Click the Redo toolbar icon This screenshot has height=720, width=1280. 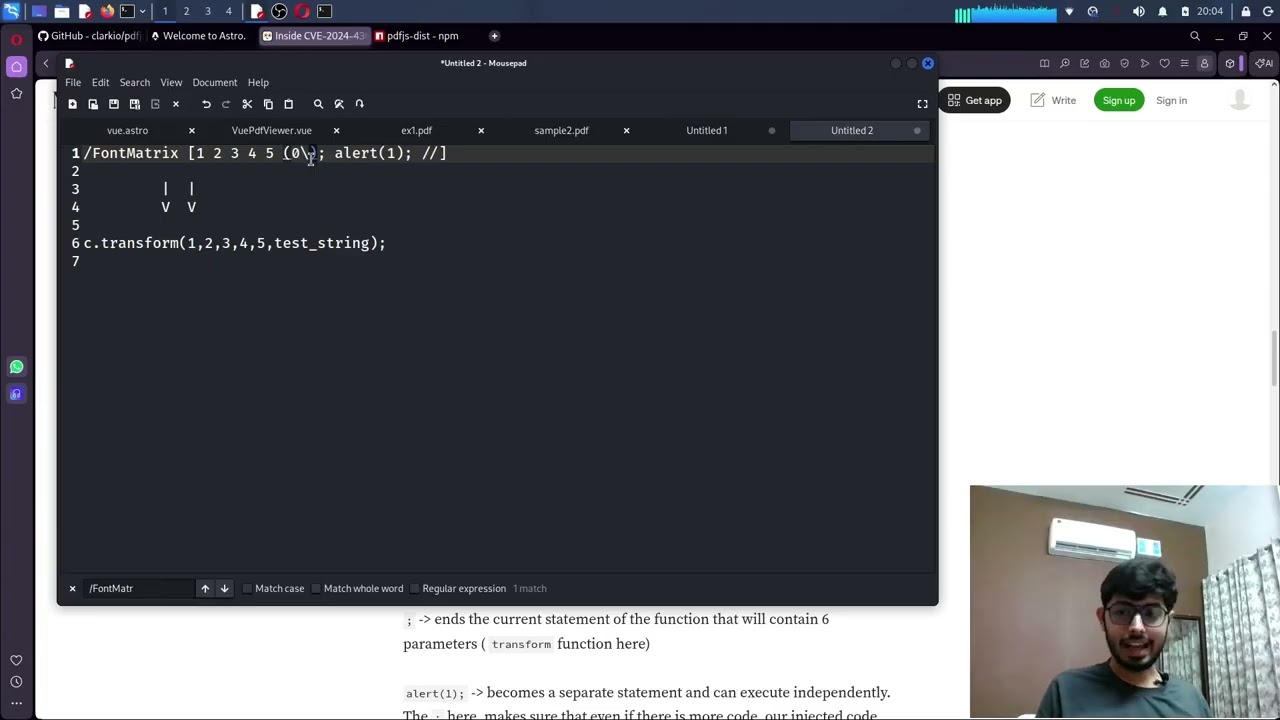click(226, 104)
